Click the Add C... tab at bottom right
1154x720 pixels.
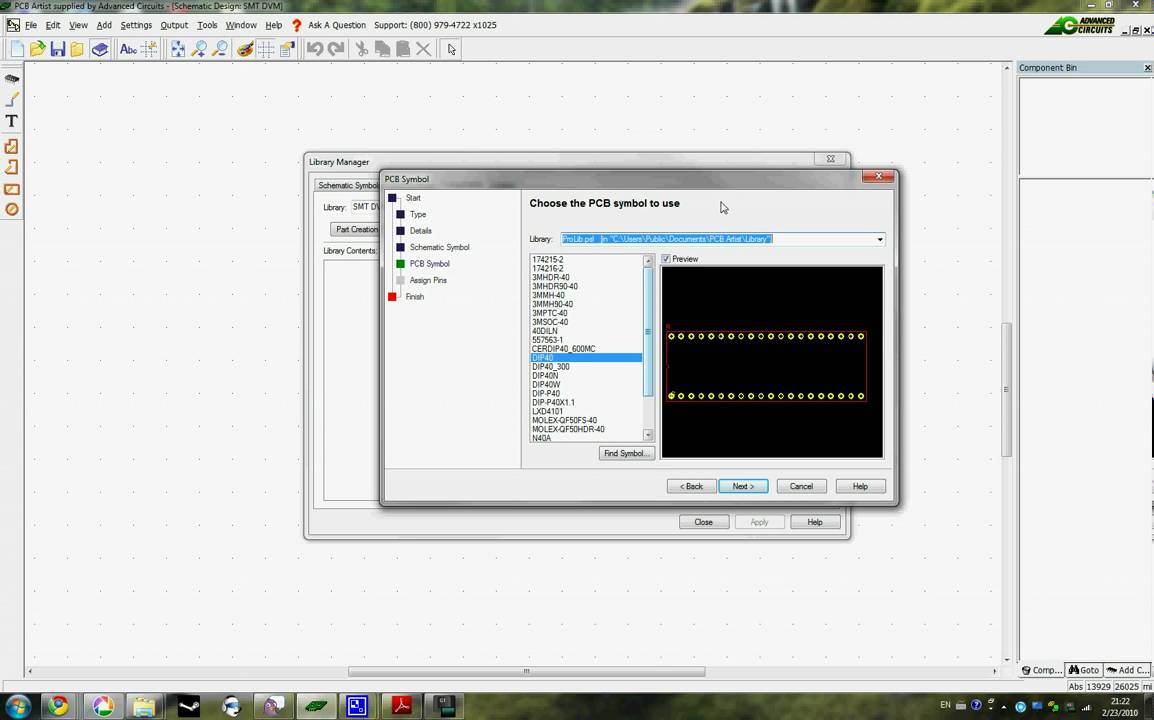pyautogui.click(x=1128, y=670)
